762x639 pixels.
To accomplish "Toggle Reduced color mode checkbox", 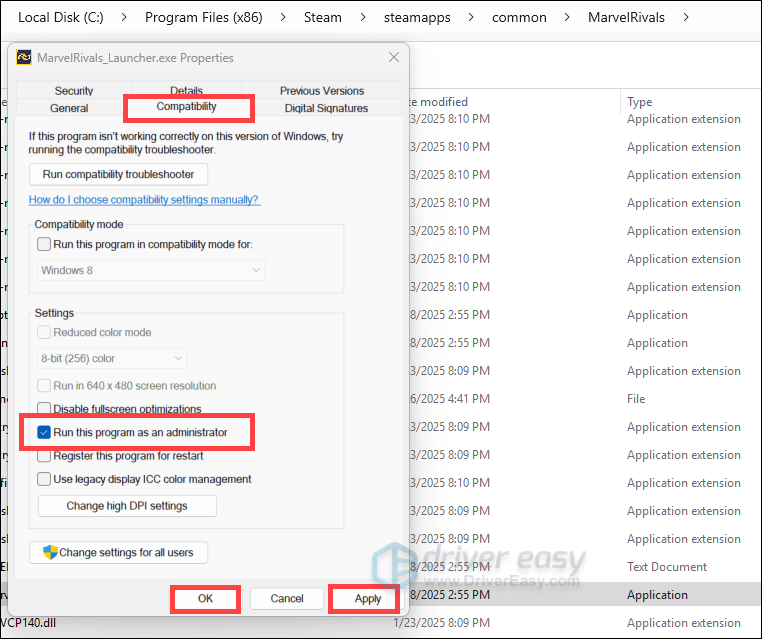I will (44, 332).
